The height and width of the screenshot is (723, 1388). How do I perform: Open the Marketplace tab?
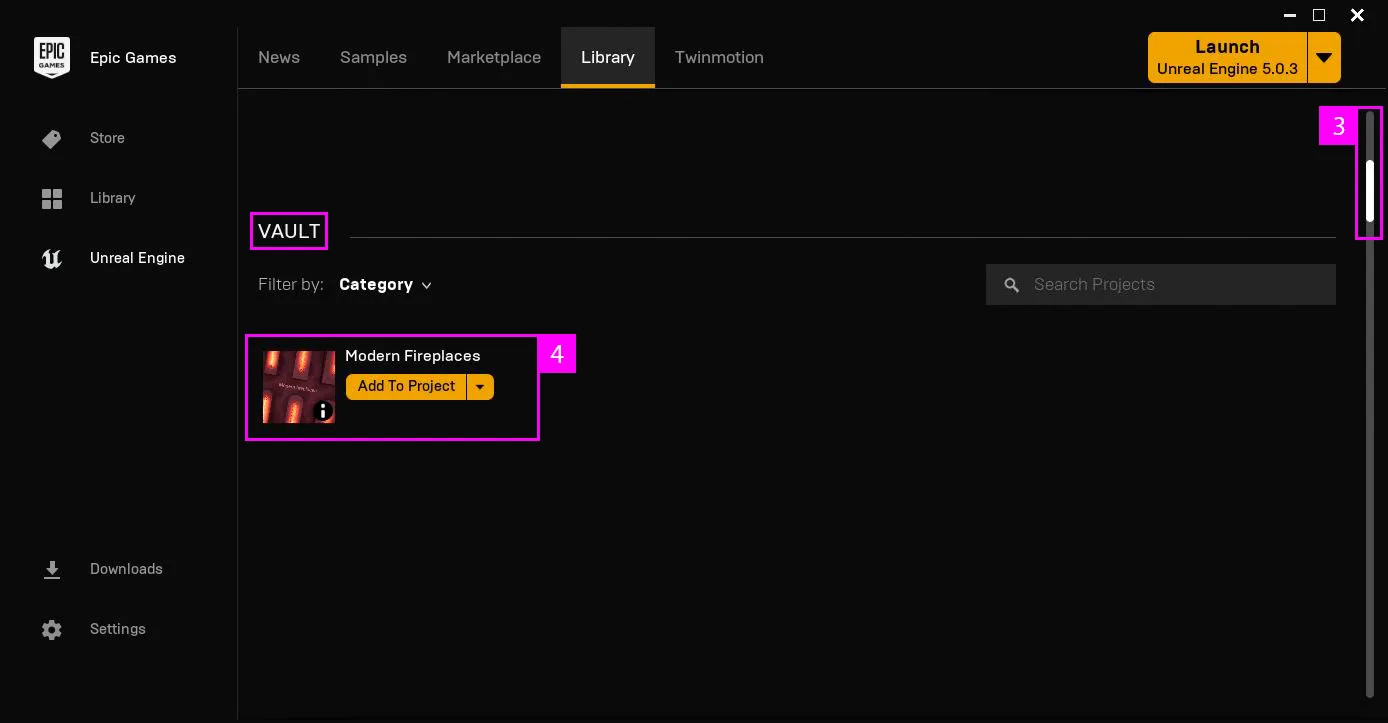click(494, 57)
